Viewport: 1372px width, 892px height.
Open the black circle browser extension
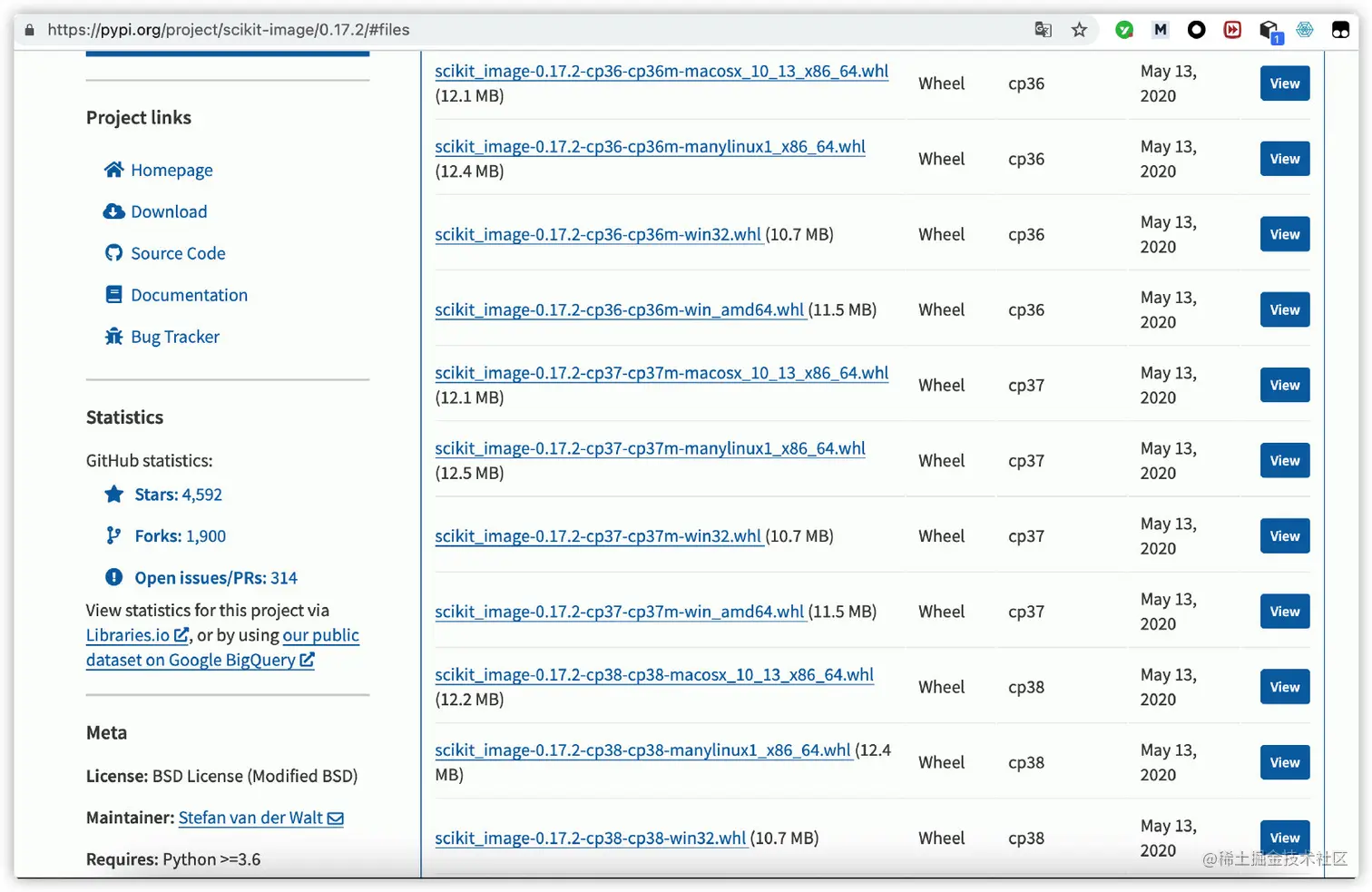(x=1196, y=30)
